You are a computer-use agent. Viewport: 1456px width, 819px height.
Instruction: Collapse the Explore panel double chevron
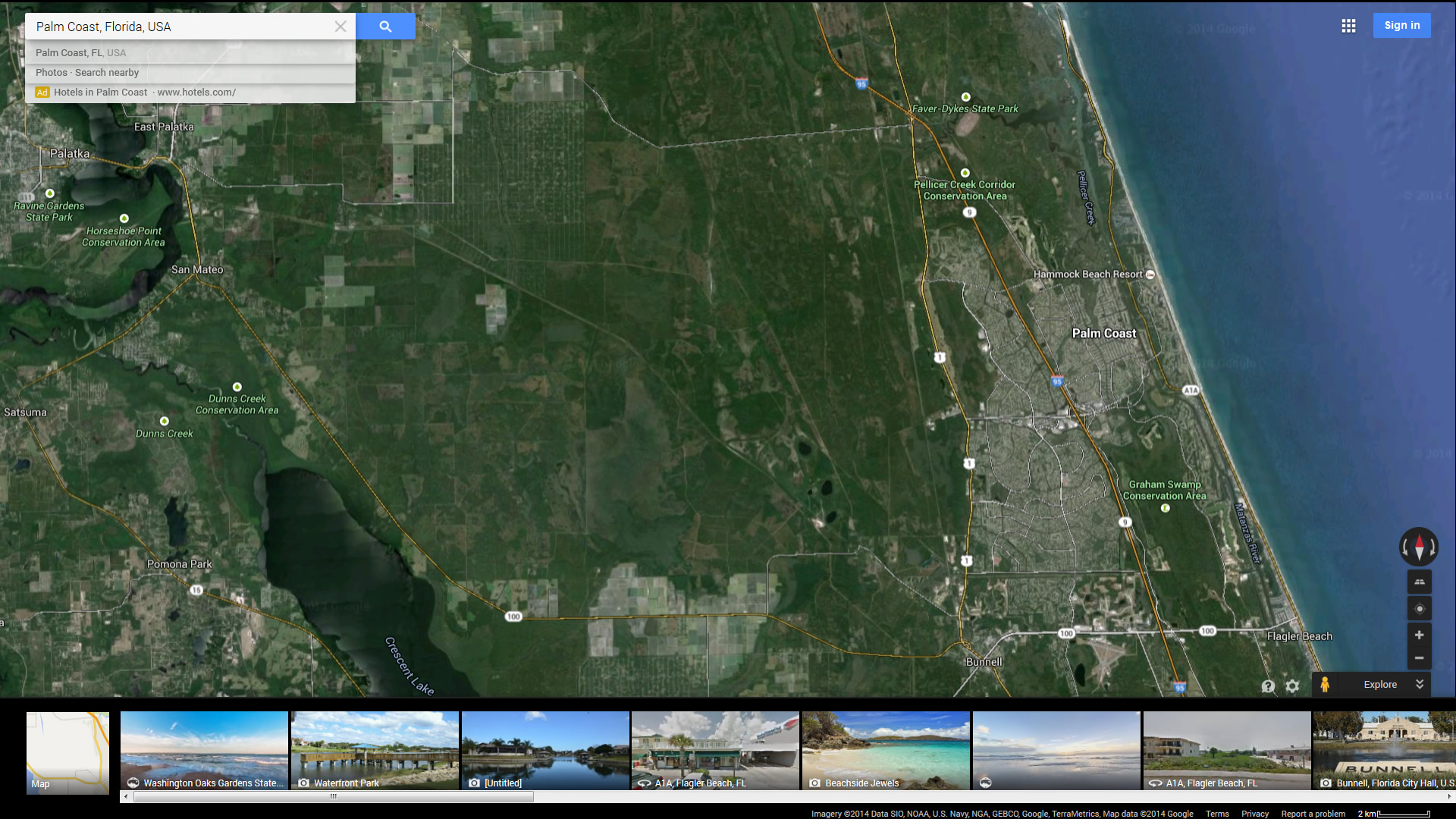click(1420, 684)
